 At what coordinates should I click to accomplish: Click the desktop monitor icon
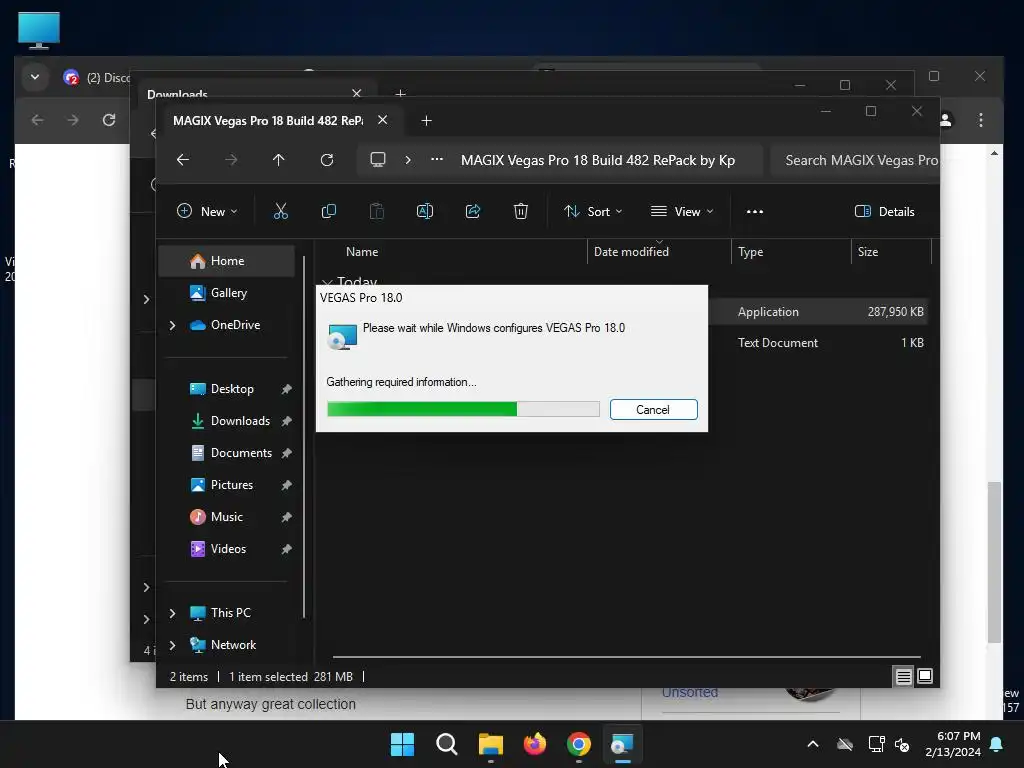(x=39, y=30)
